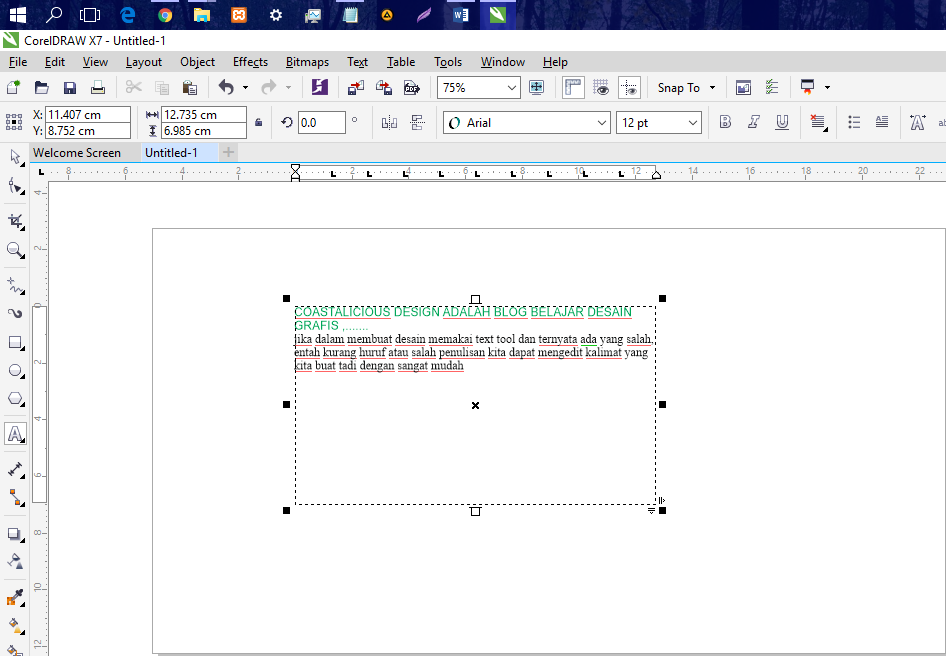Click the X position input field
The width and height of the screenshot is (946, 656).
[90, 114]
